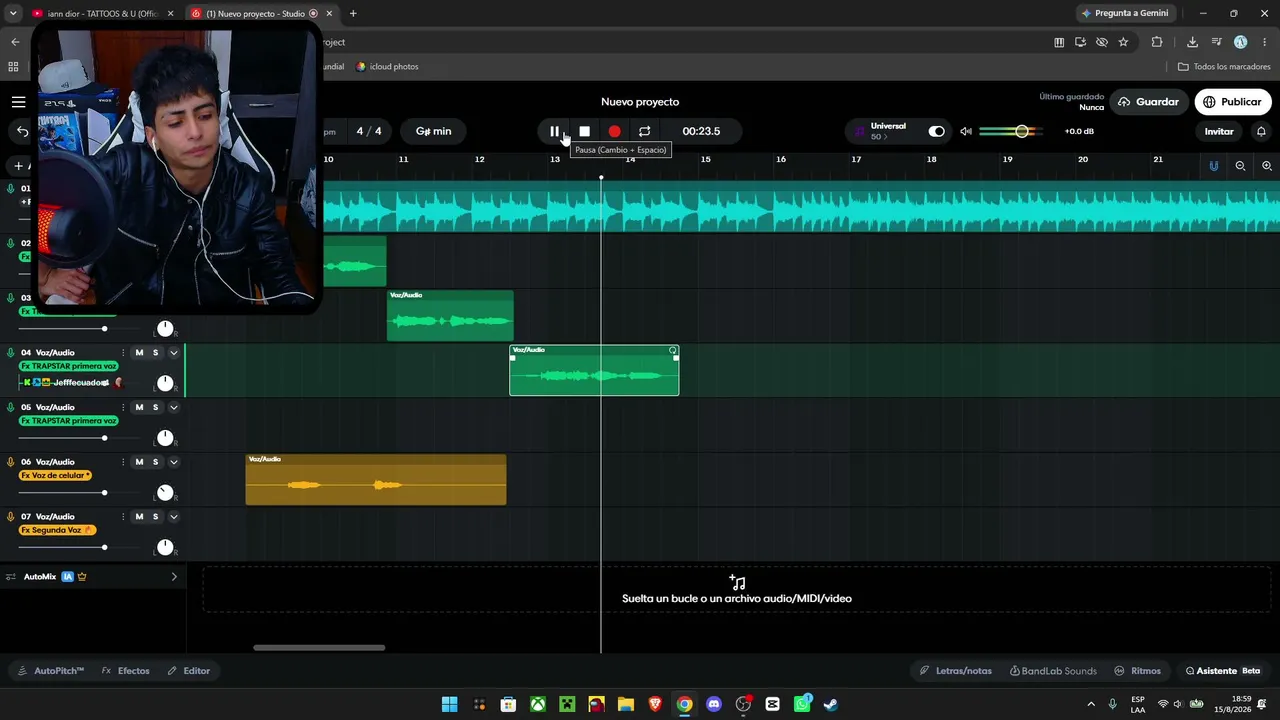1280x720 pixels.
Task: Open the 4 / 4 time signature selector
Action: click(369, 131)
